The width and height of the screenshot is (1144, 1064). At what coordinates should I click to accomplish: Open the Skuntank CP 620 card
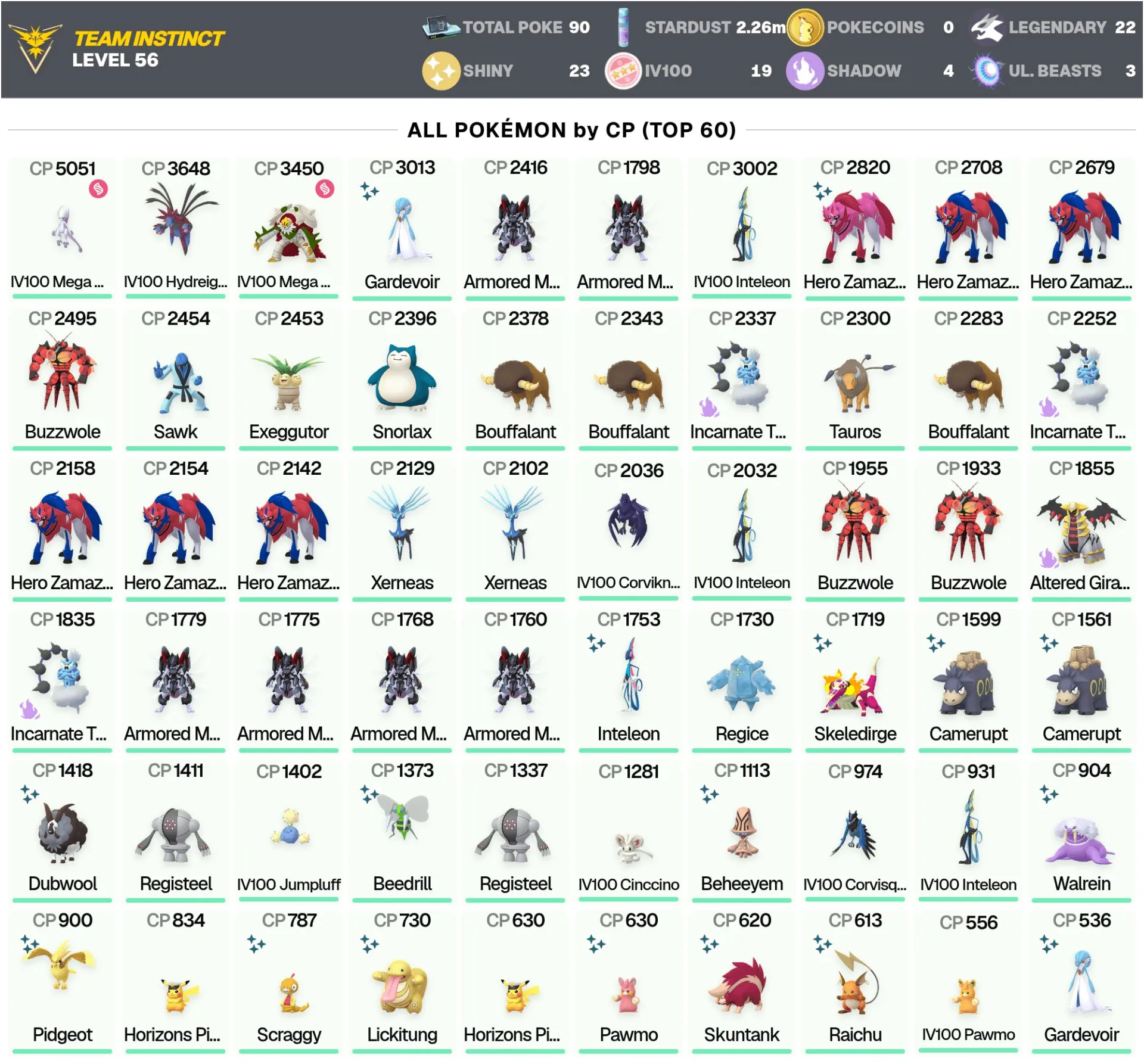point(742,981)
